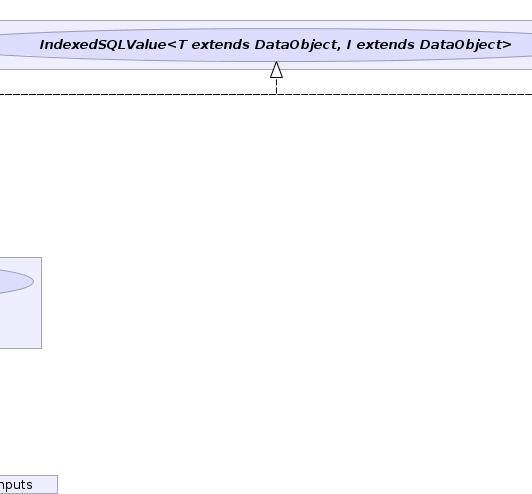Image resolution: width=532 pixels, height=494 pixels.
Task: Click the light frame strip above IndexedSQLValue ellipse
Action: pyautogui.click(x=266, y=24)
